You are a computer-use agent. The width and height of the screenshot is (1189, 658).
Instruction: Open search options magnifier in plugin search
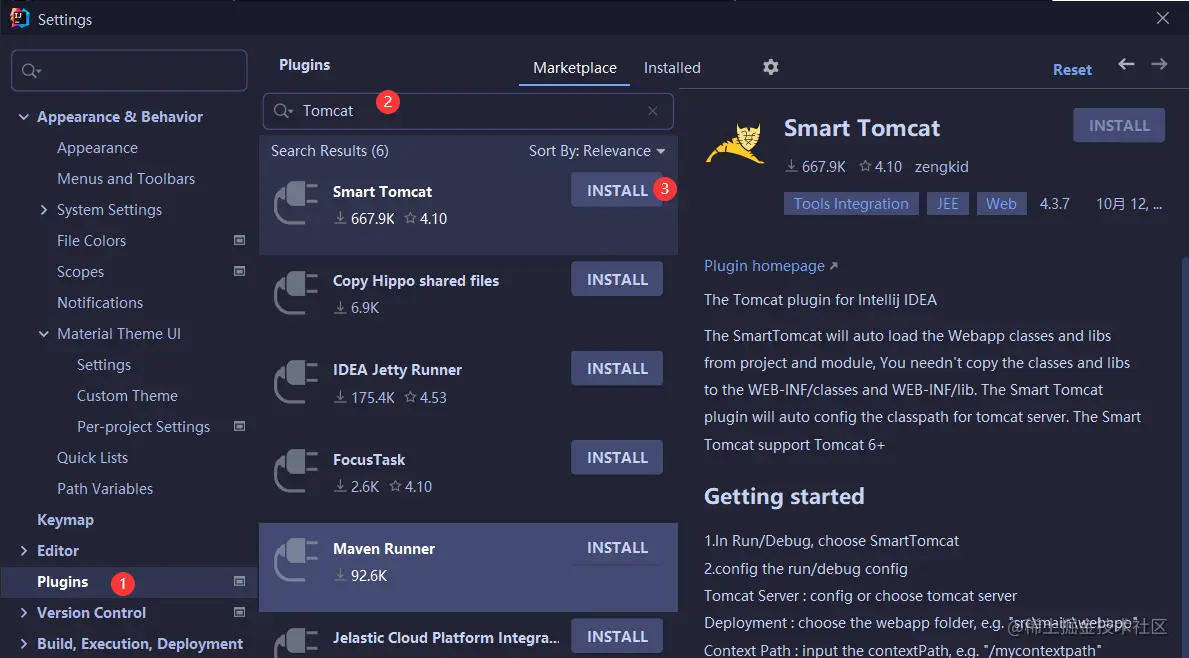283,111
